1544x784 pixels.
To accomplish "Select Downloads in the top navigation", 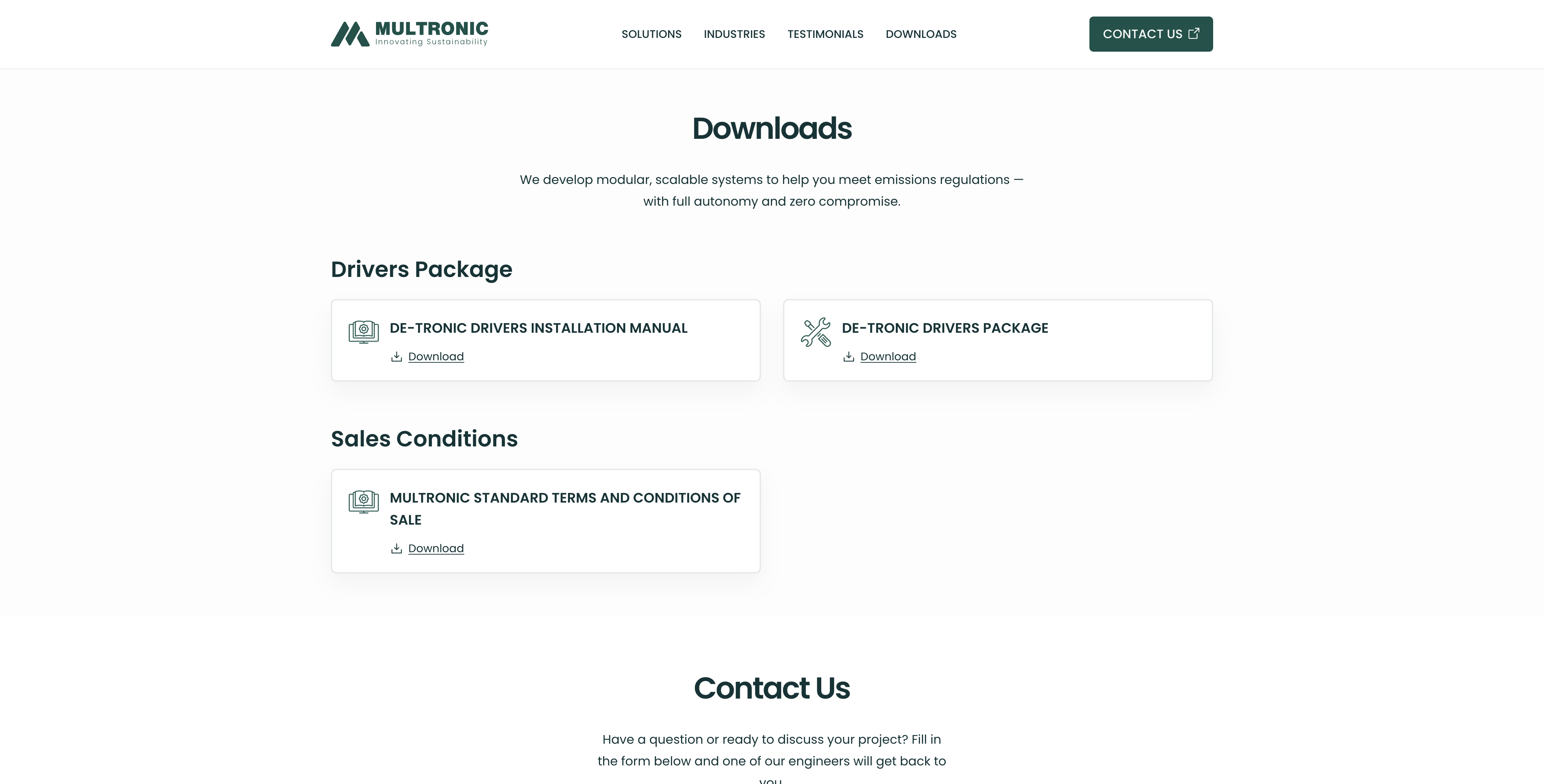I will (x=921, y=34).
